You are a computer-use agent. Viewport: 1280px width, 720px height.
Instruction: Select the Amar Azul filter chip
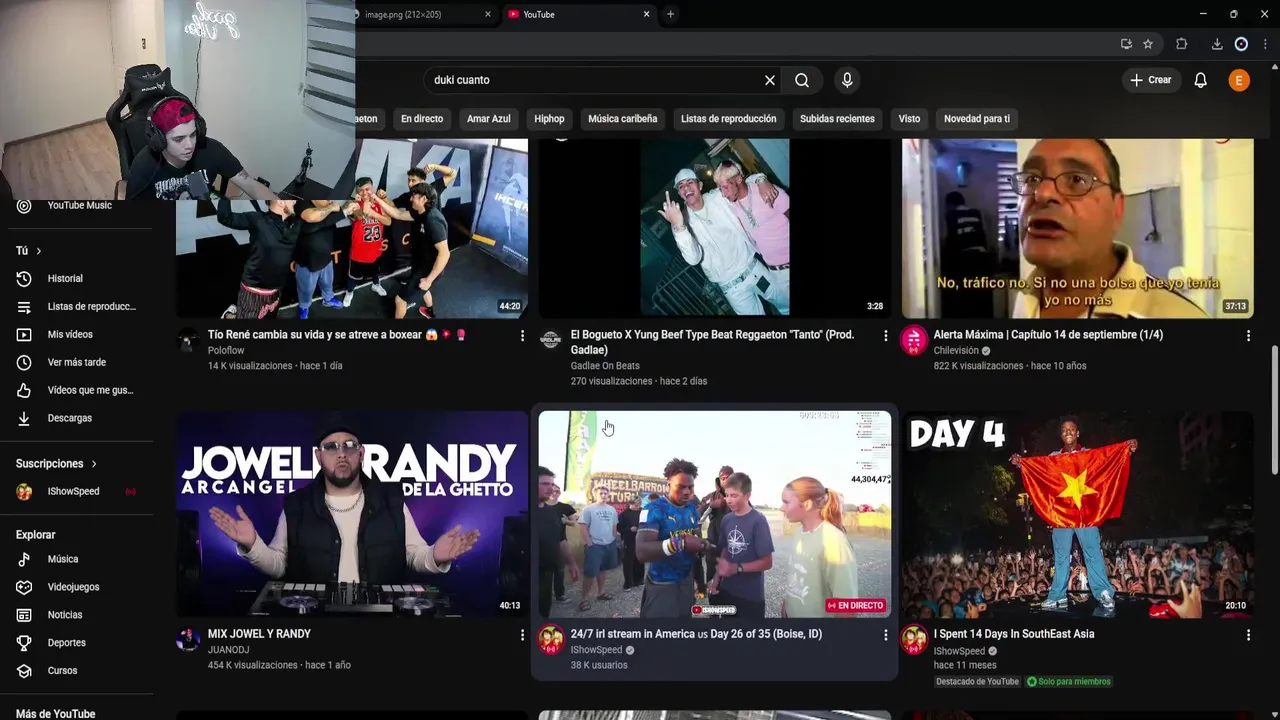point(489,118)
